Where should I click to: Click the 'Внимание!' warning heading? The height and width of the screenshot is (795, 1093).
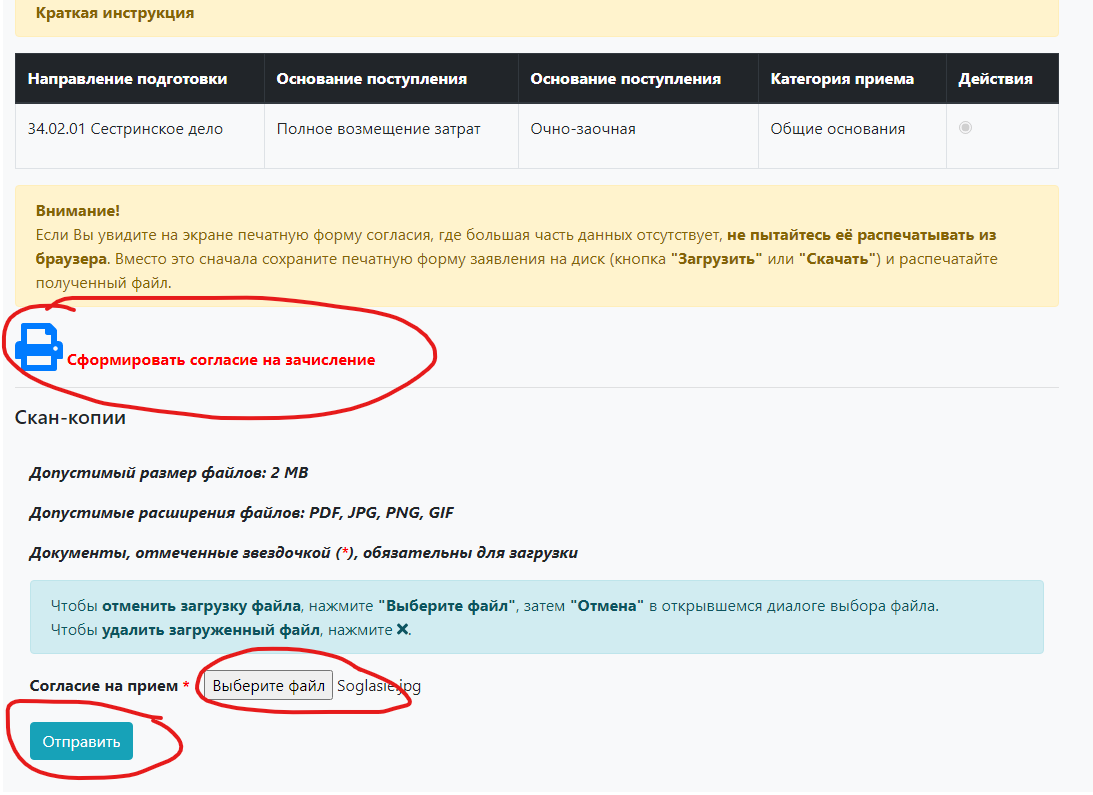(77, 211)
